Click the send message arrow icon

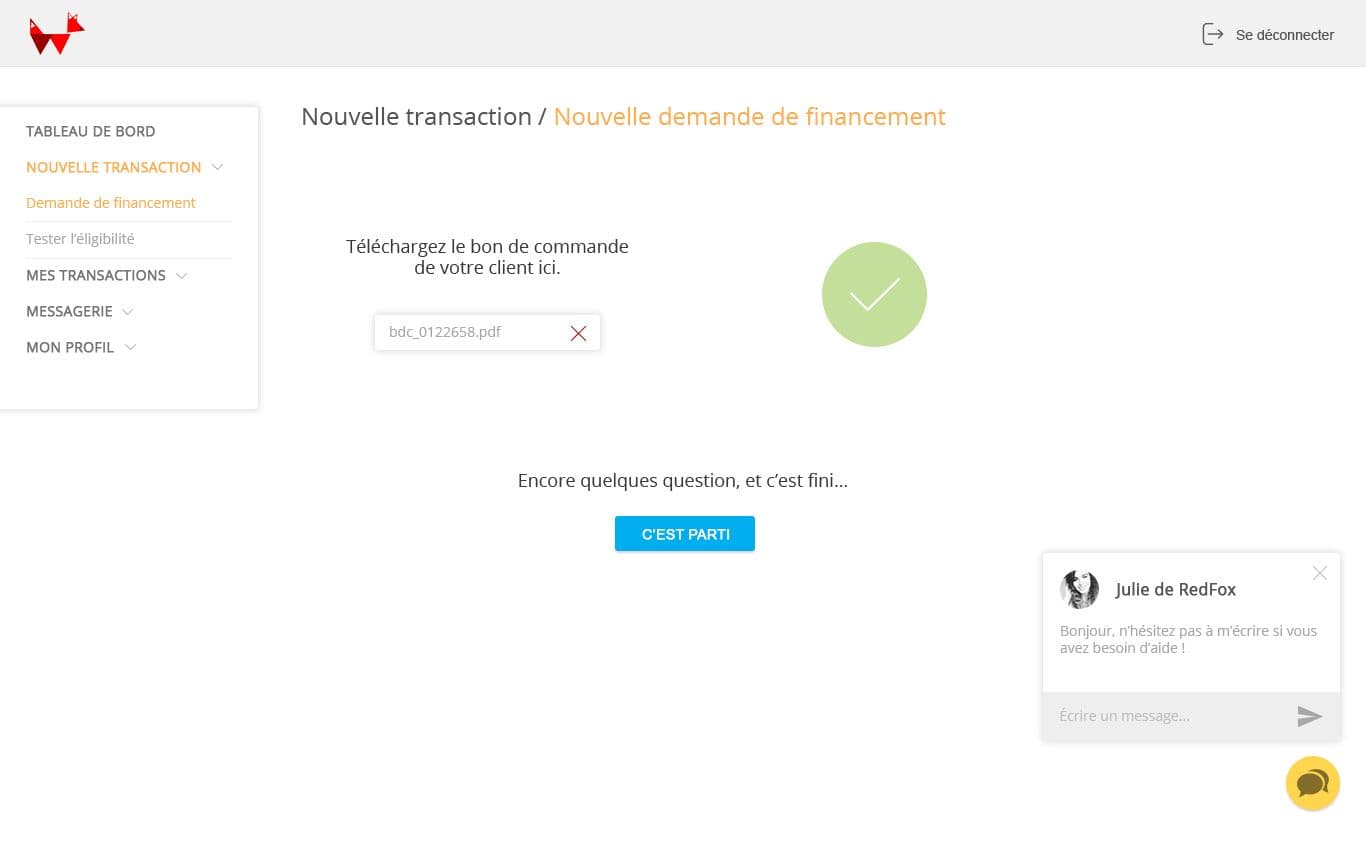click(1310, 716)
